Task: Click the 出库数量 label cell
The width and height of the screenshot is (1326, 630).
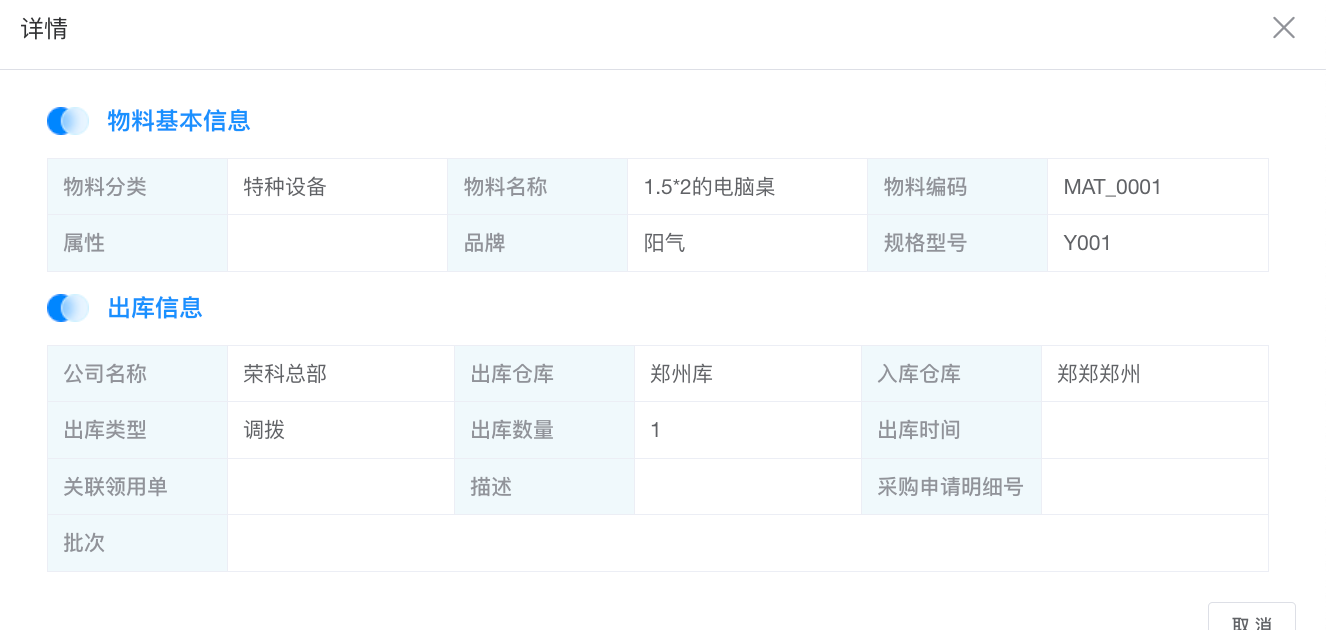Action: click(x=512, y=430)
